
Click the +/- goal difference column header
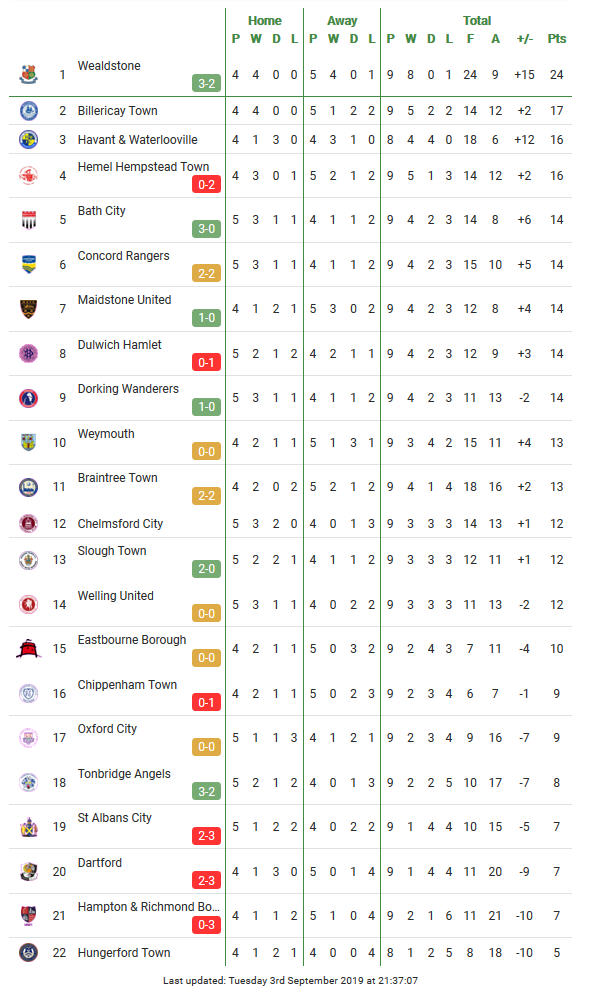pos(525,39)
